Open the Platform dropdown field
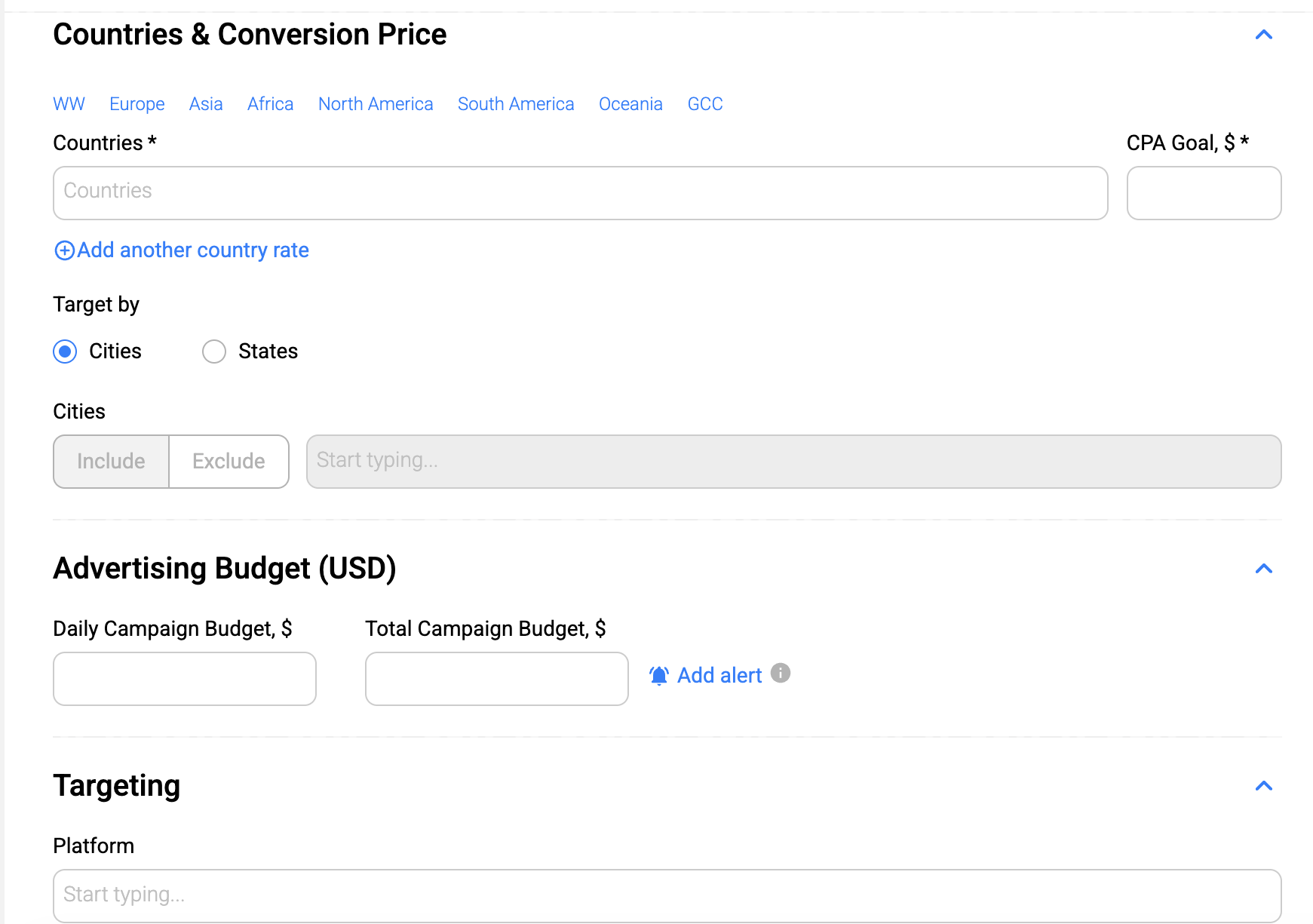 [x=667, y=895]
